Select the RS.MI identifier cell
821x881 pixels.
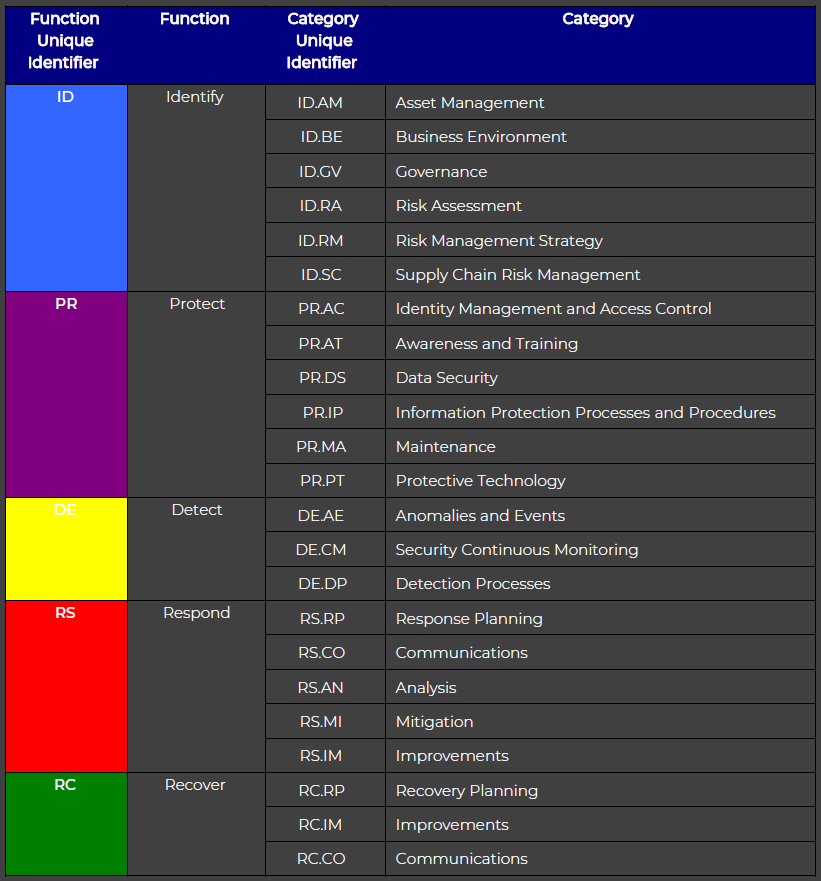coord(325,721)
